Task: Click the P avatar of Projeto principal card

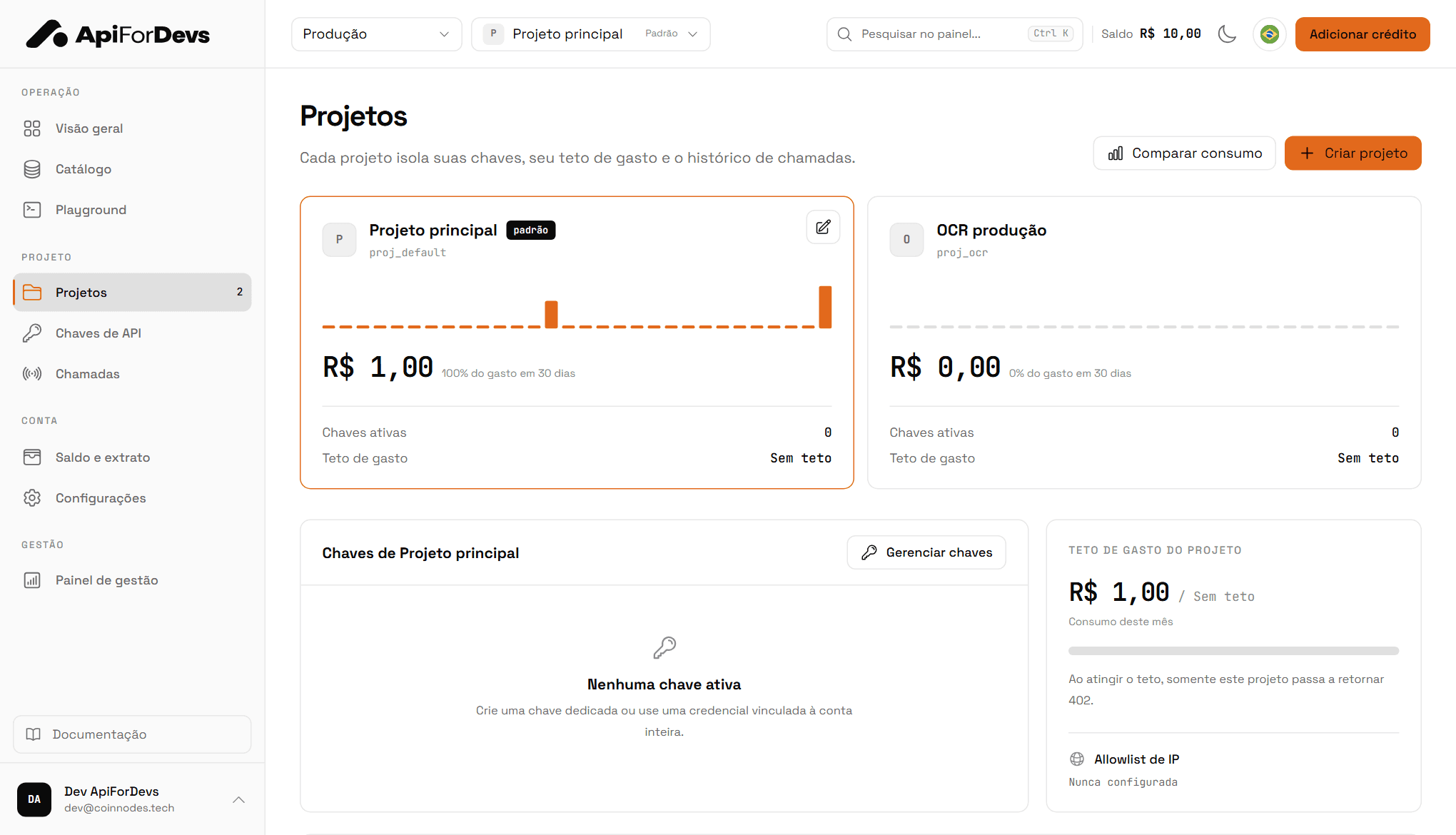Action: (x=339, y=239)
